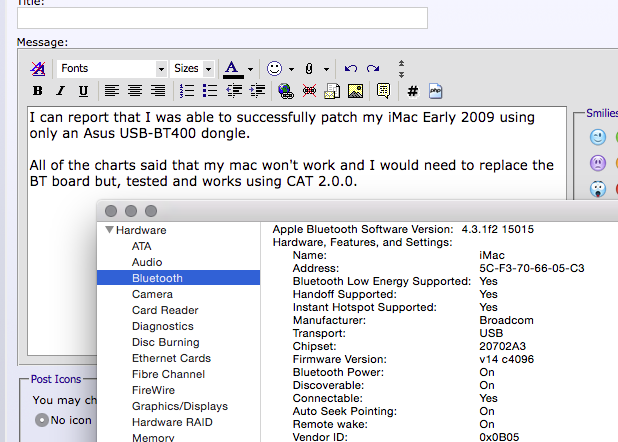Select Graphics/Displays in the sidebar
The height and width of the screenshot is (442, 618).
(x=179, y=406)
